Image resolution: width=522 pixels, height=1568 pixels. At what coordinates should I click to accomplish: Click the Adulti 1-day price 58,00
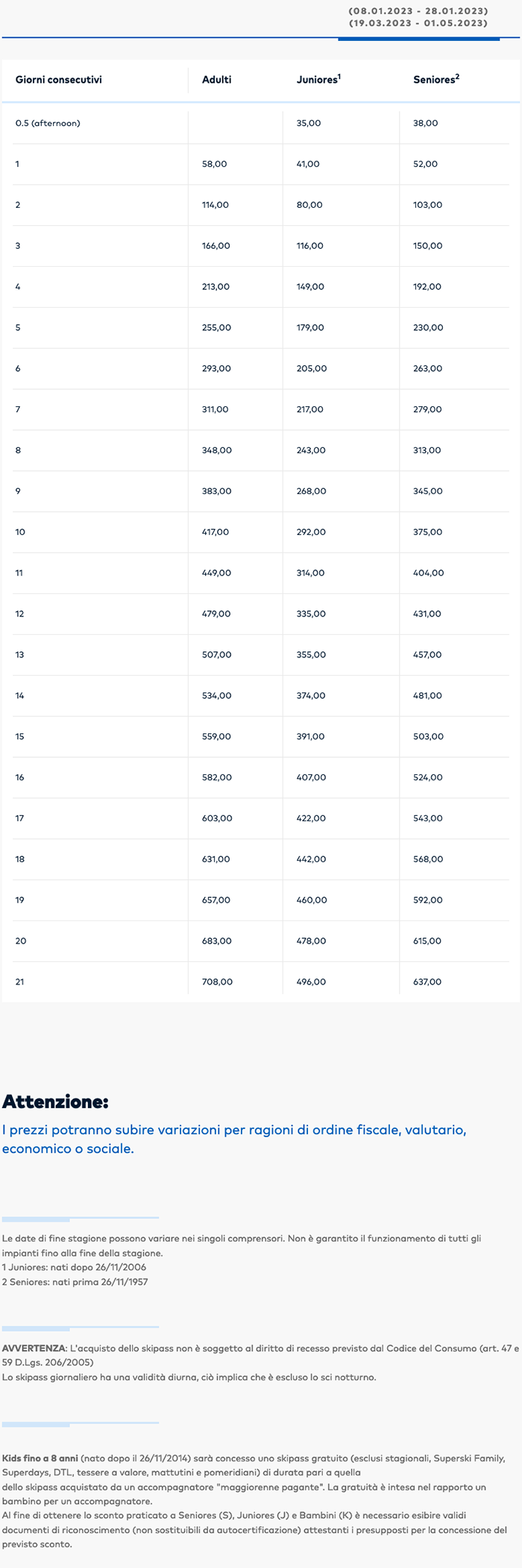click(215, 164)
